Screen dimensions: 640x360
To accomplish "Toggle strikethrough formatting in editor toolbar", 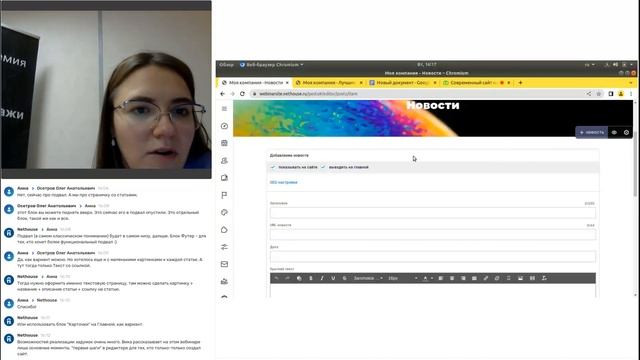I will pyautogui.click(x=344, y=278).
